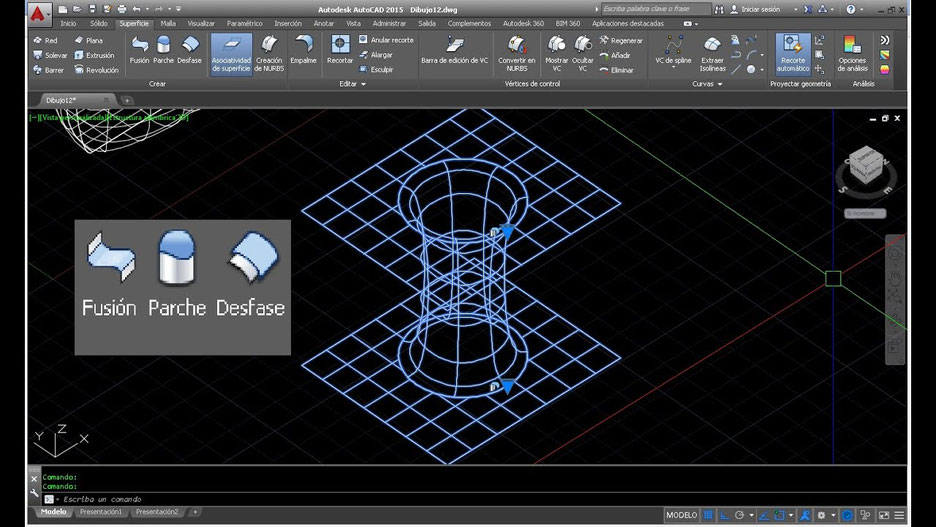This screenshot has height=527, width=936.
Task: Click the MODELO status bar button
Action: click(x=681, y=515)
